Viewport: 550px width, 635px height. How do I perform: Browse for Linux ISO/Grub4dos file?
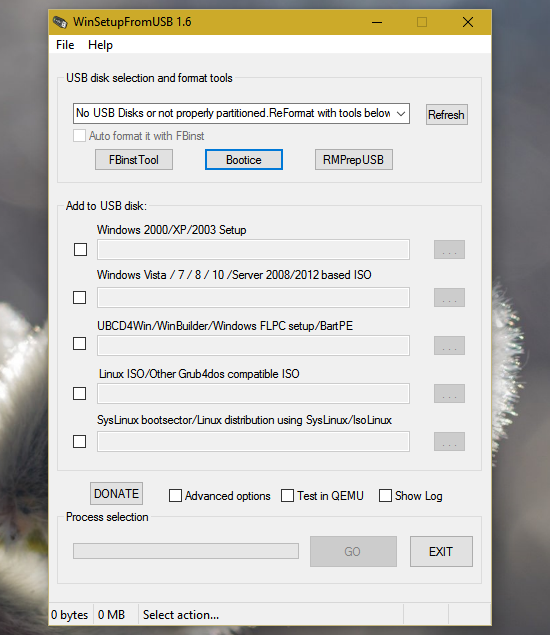(x=449, y=393)
